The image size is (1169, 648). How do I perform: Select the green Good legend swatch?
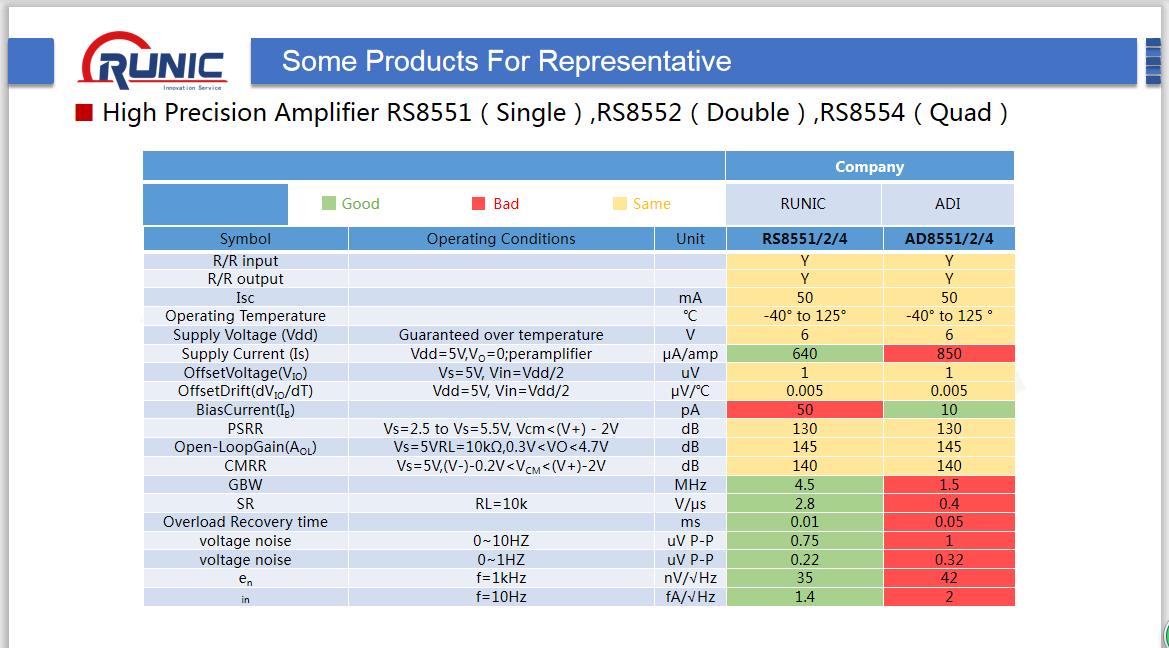pyautogui.click(x=329, y=204)
